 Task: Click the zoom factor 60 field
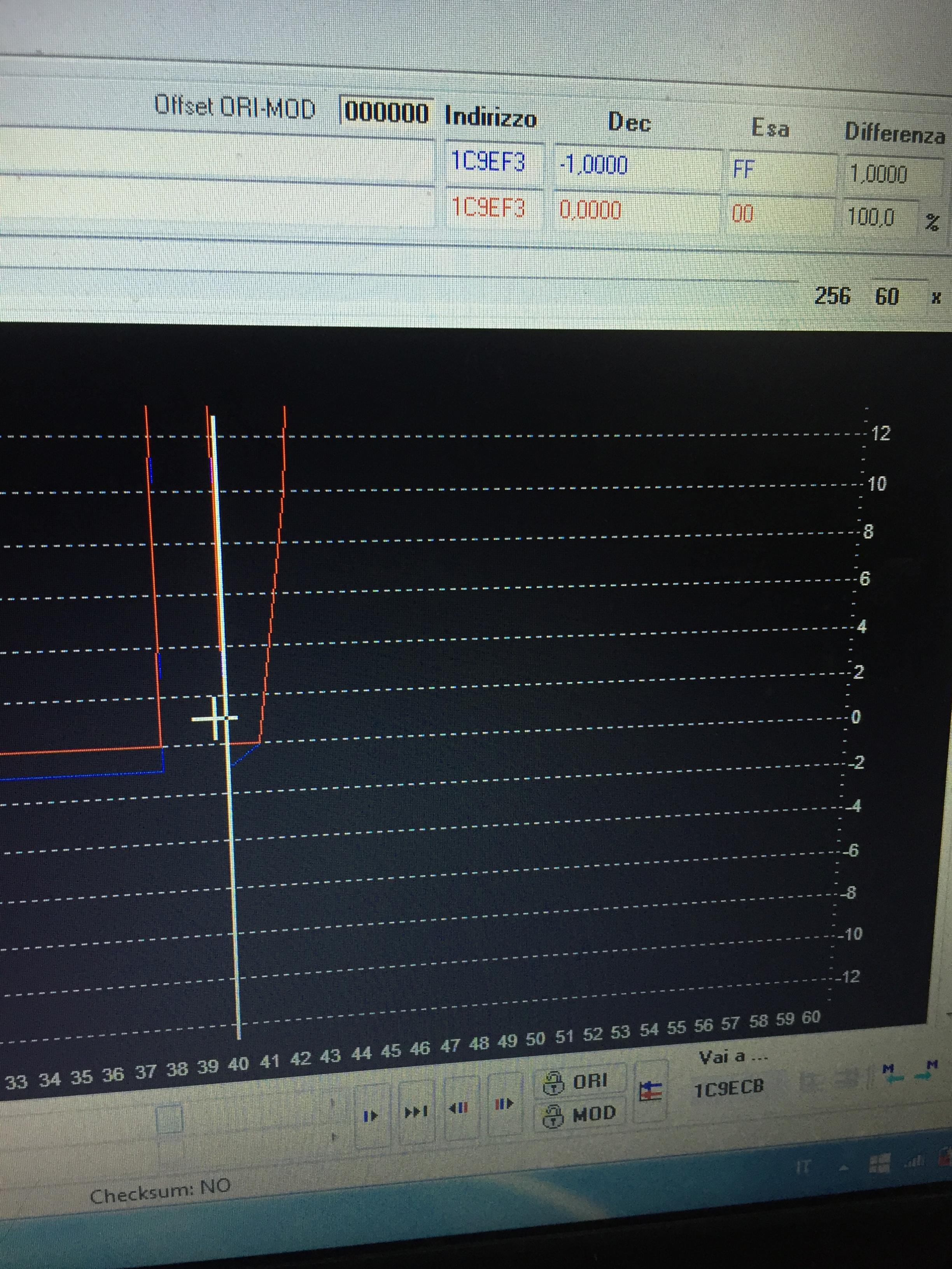(886, 297)
